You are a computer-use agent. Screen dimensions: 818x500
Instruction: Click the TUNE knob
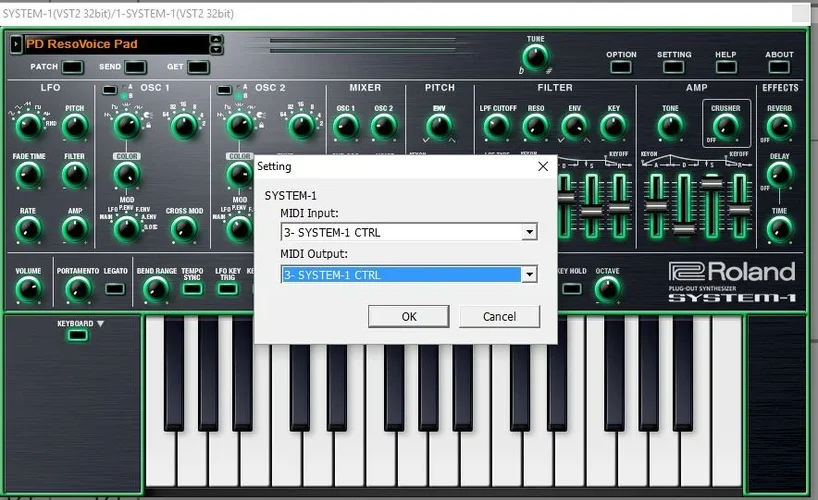point(535,57)
